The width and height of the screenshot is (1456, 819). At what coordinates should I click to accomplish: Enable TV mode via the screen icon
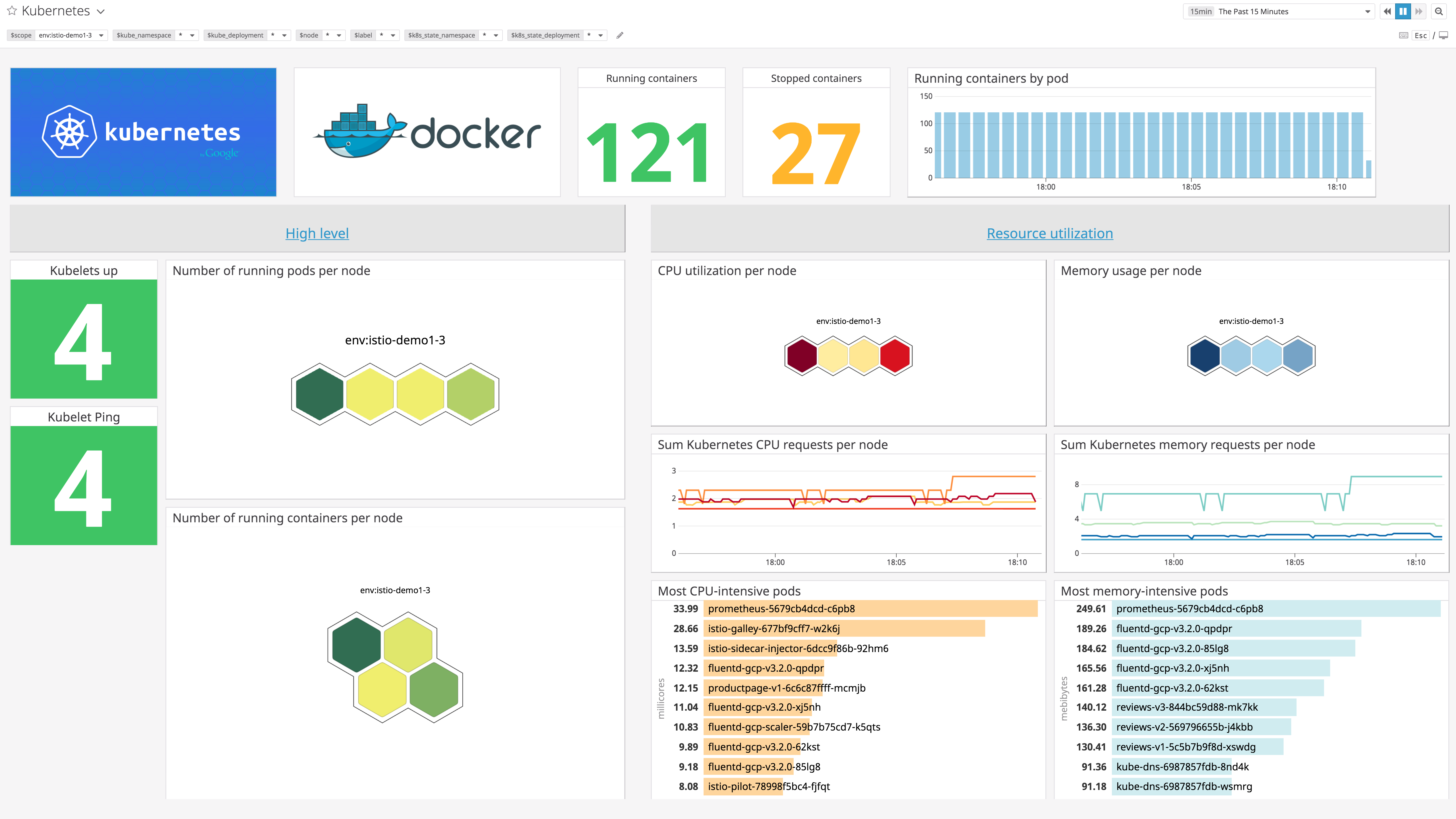point(1443,35)
